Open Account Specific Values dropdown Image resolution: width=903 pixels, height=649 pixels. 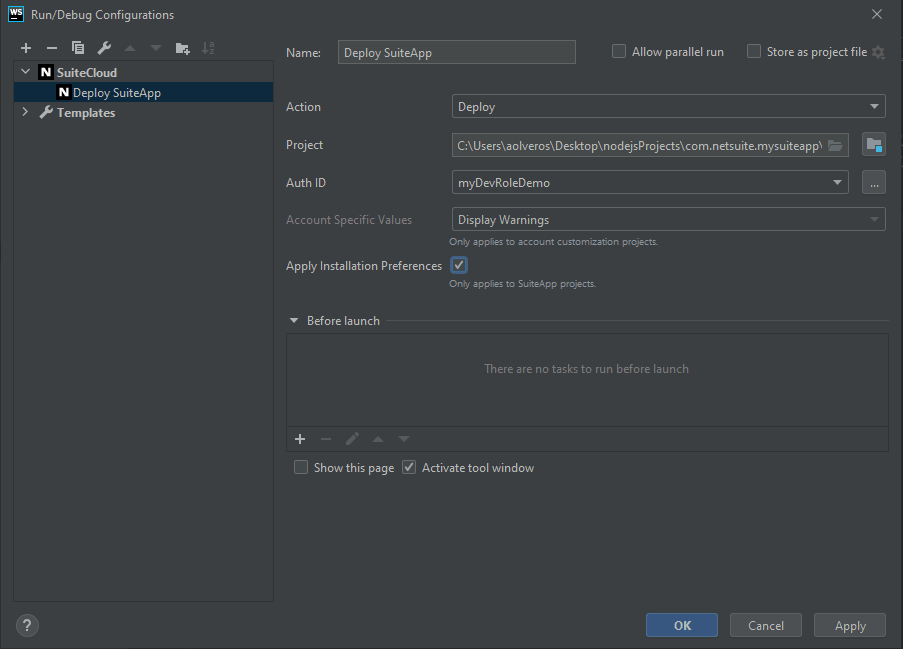pos(668,219)
